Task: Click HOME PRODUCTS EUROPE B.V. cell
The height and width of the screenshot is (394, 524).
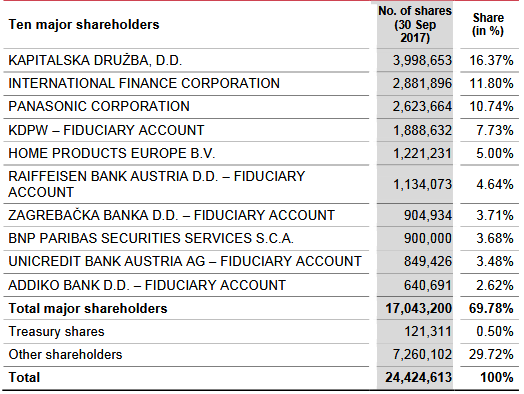Action: pyautogui.click(x=112, y=153)
